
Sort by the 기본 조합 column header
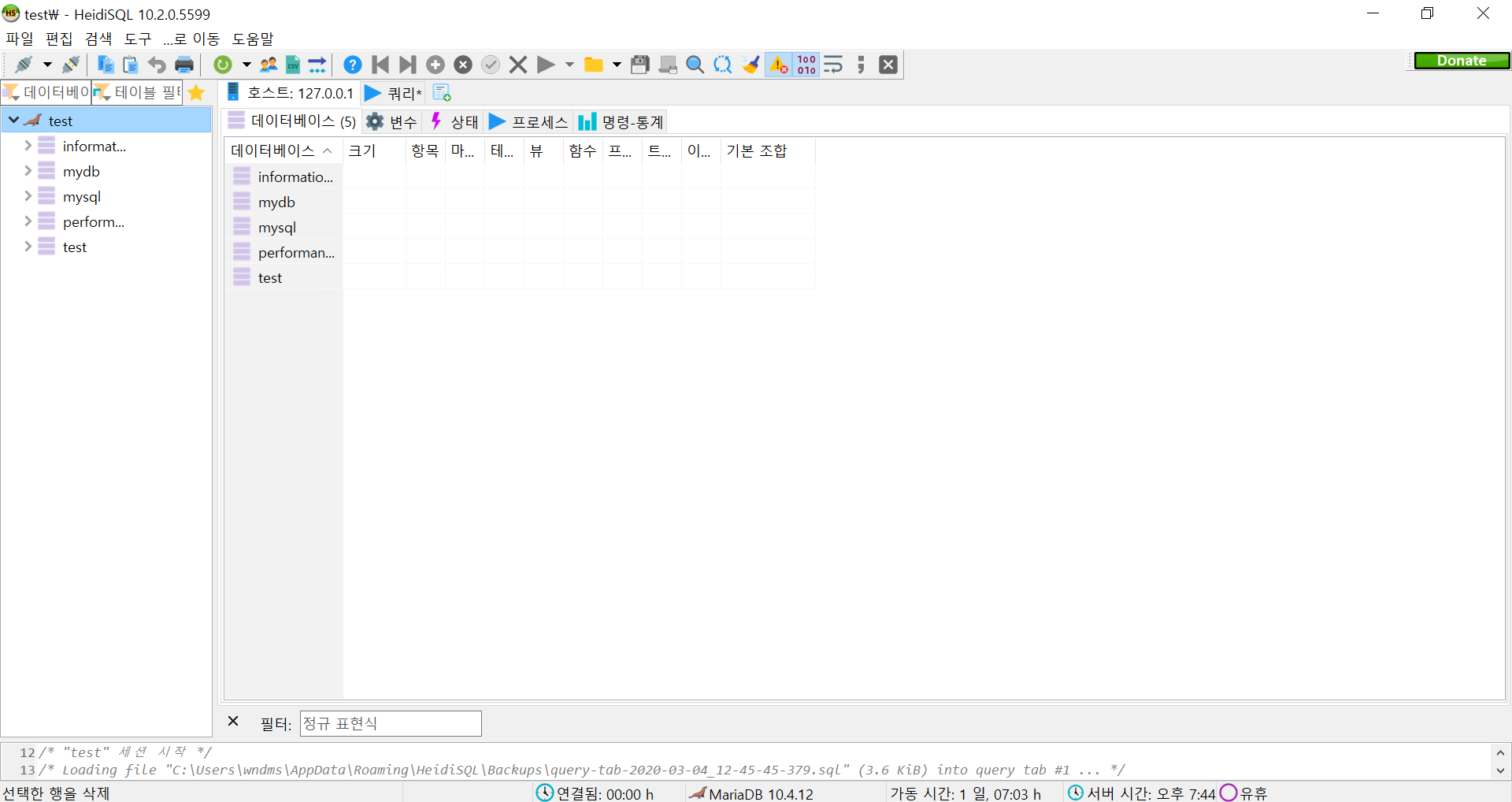click(769, 150)
